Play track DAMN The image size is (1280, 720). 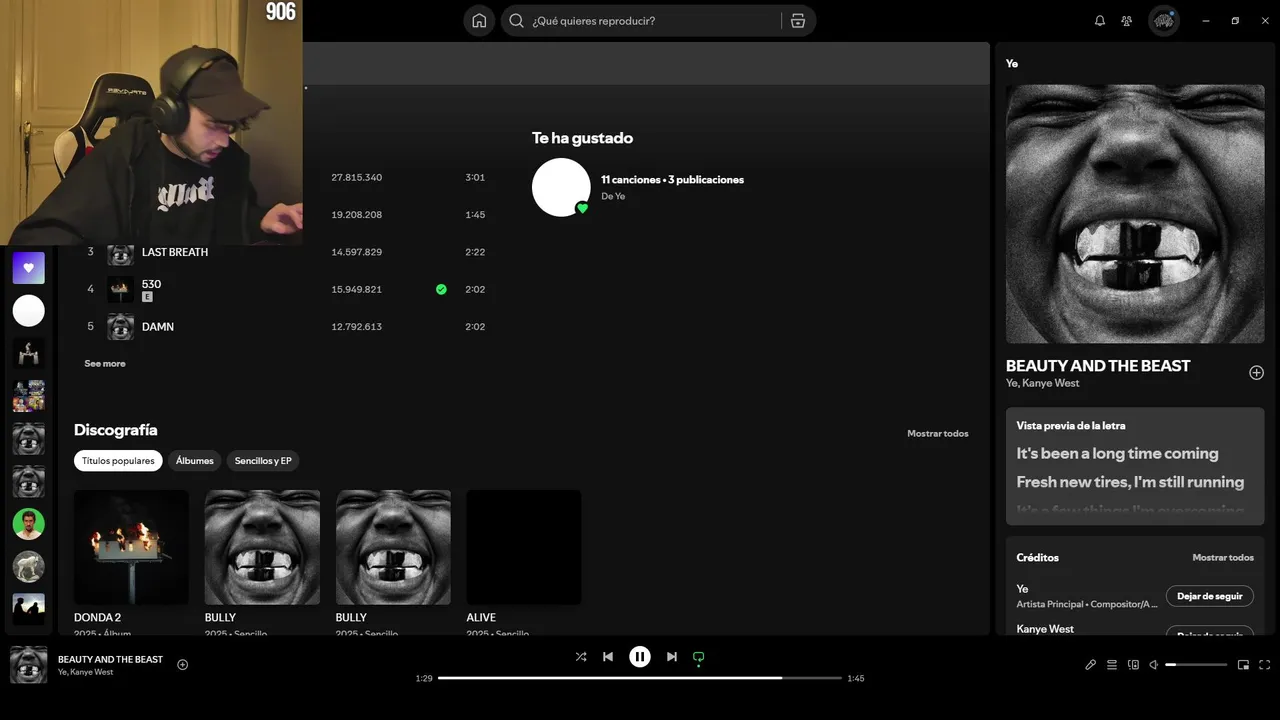(158, 327)
